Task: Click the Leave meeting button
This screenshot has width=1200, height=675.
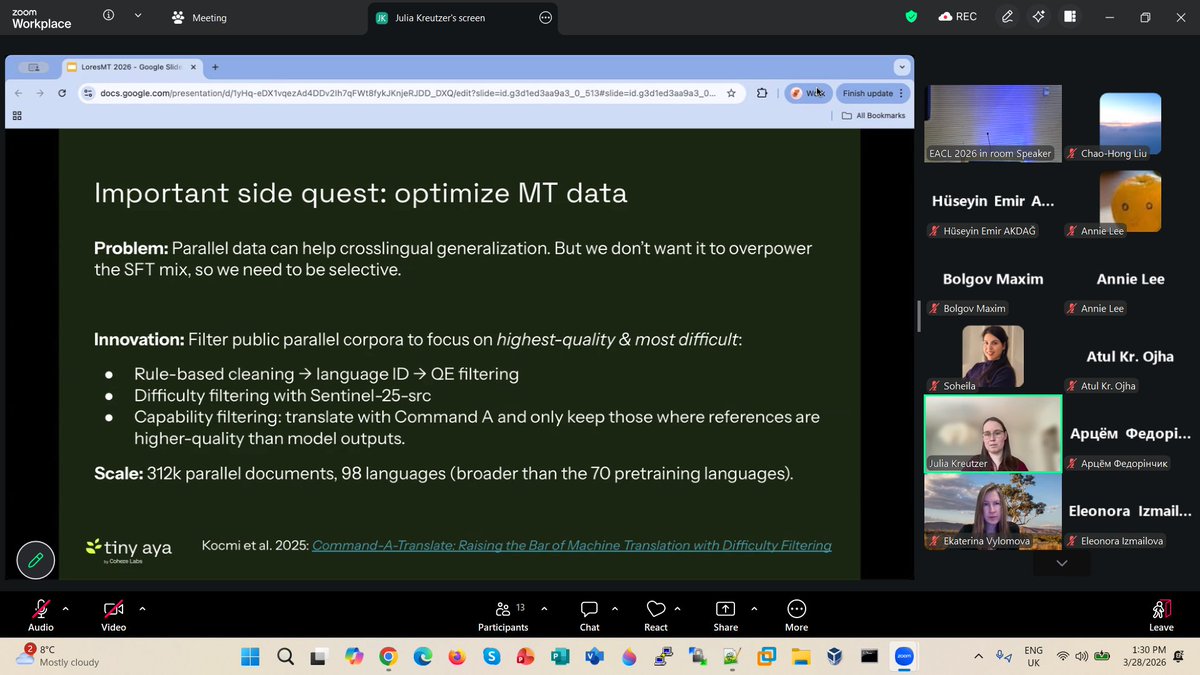Action: [1161, 615]
